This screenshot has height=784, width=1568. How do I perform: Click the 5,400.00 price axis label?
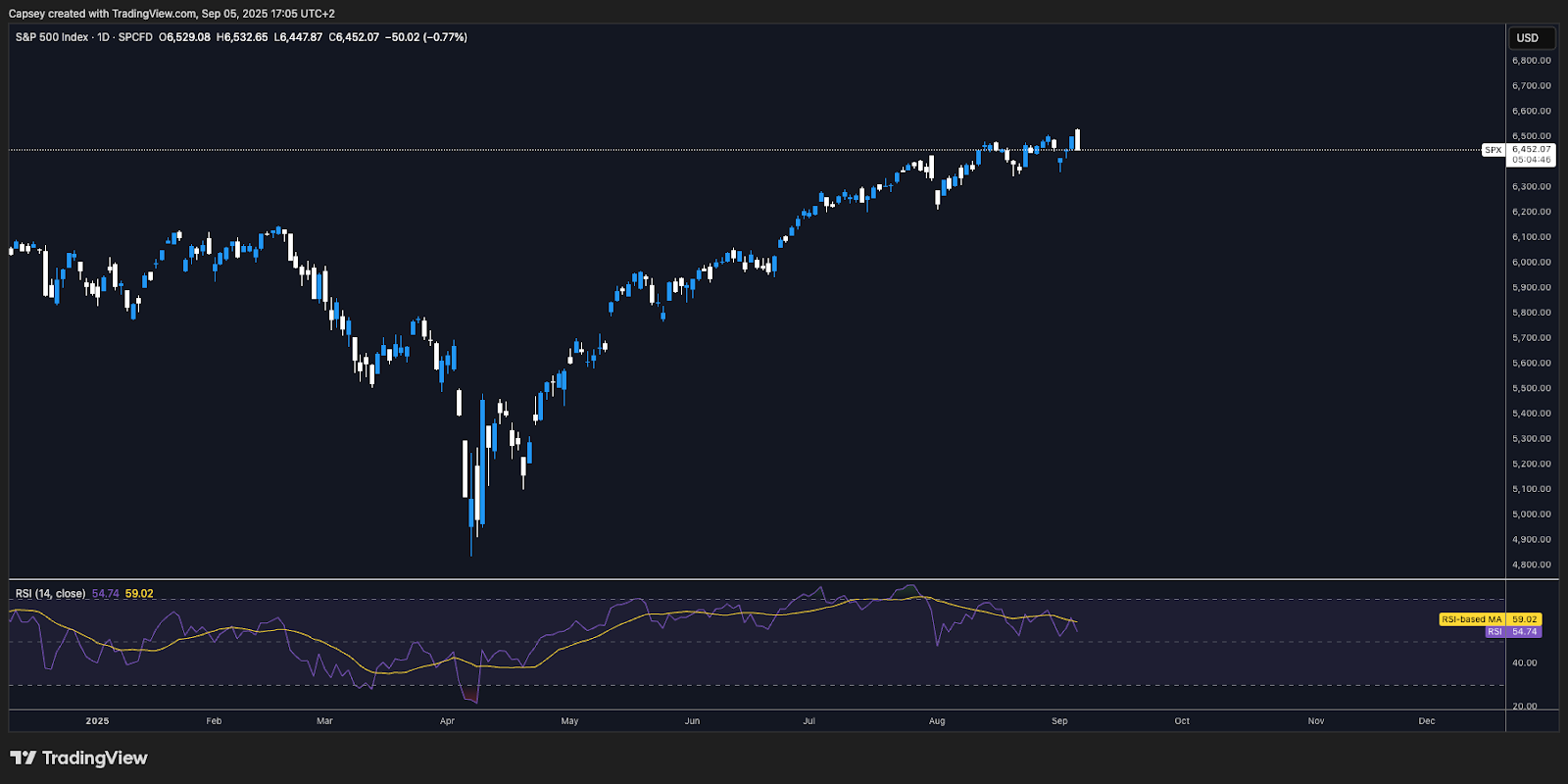tap(1531, 414)
